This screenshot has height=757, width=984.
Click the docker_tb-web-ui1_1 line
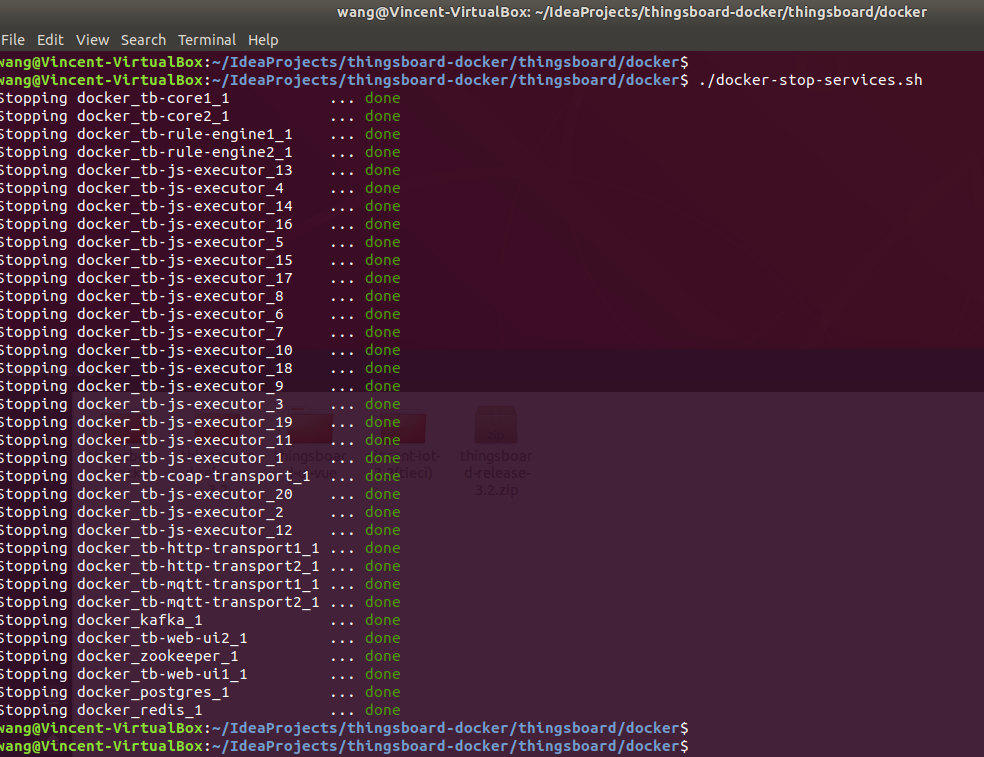[200, 674]
